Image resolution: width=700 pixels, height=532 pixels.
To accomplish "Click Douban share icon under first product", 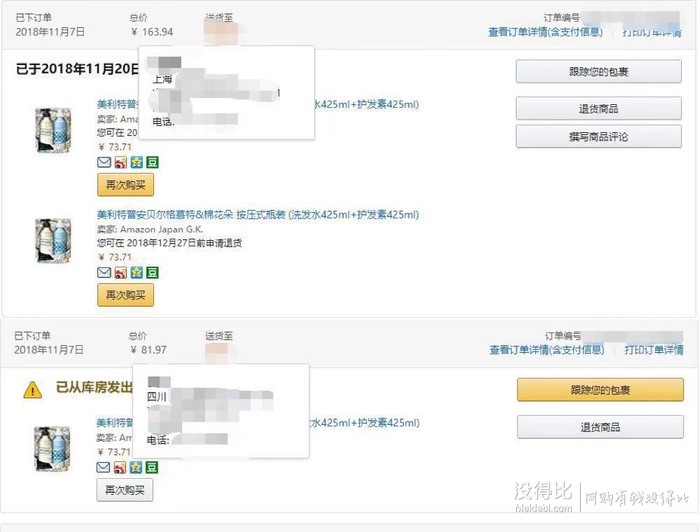I will (x=153, y=162).
